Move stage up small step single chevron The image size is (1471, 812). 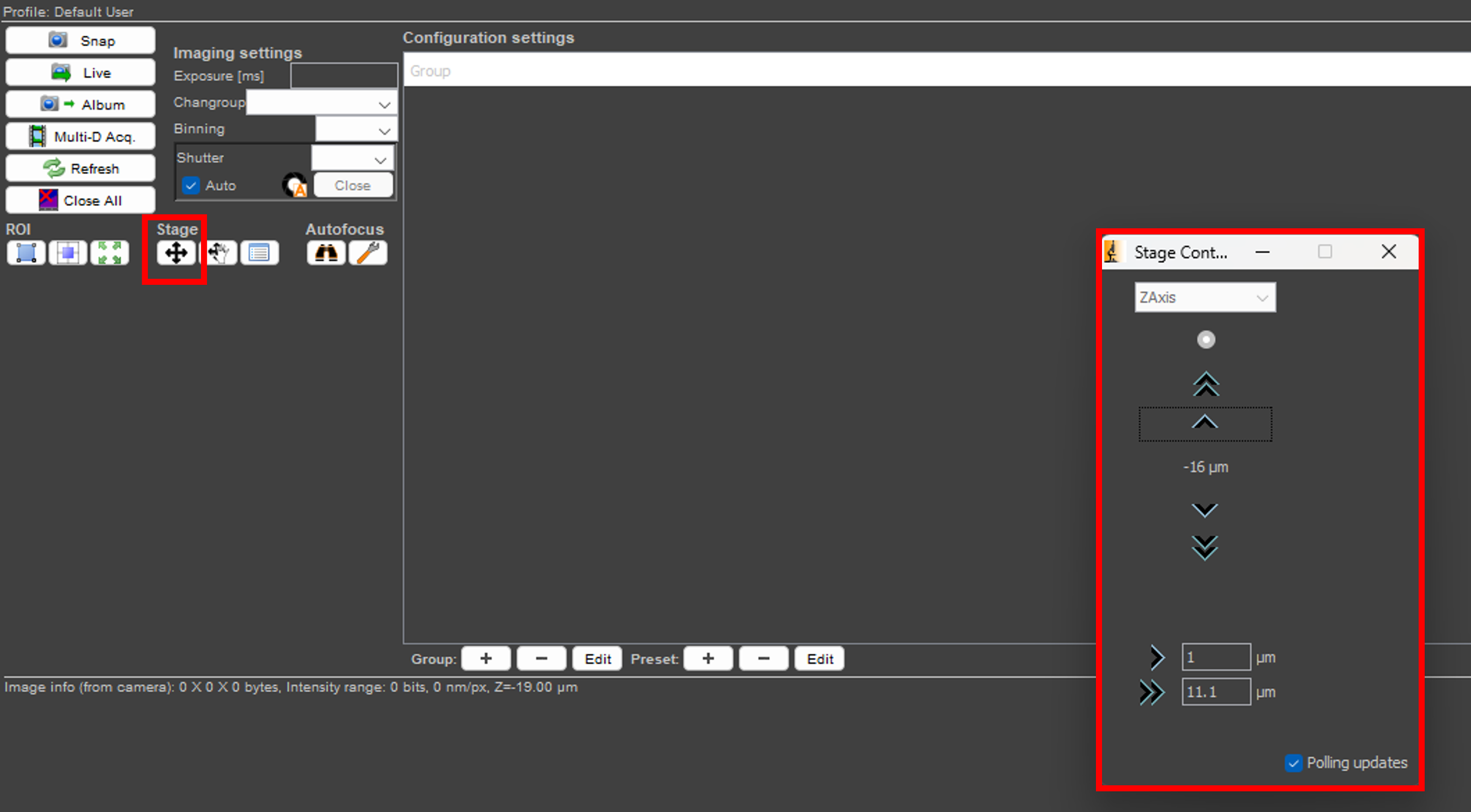pos(1205,423)
